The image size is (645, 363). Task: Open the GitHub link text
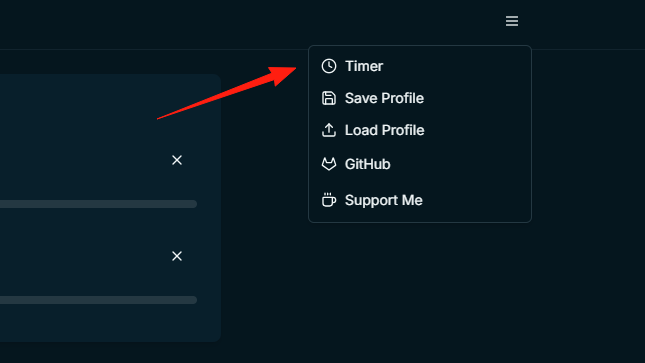(x=367, y=164)
